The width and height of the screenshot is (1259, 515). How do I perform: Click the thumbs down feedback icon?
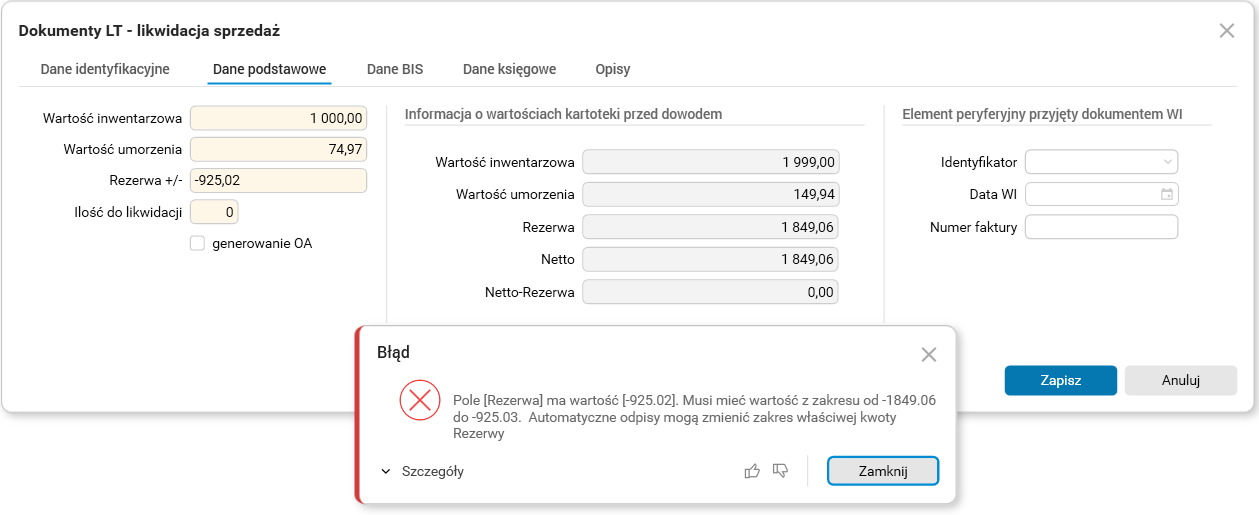point(781,471)
